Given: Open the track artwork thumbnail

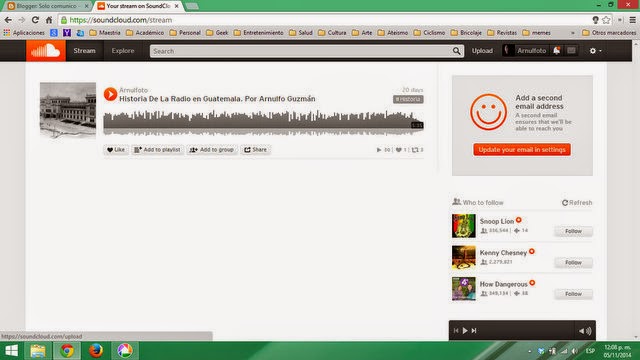Looking at the screenshot, I should pos(68,110).
